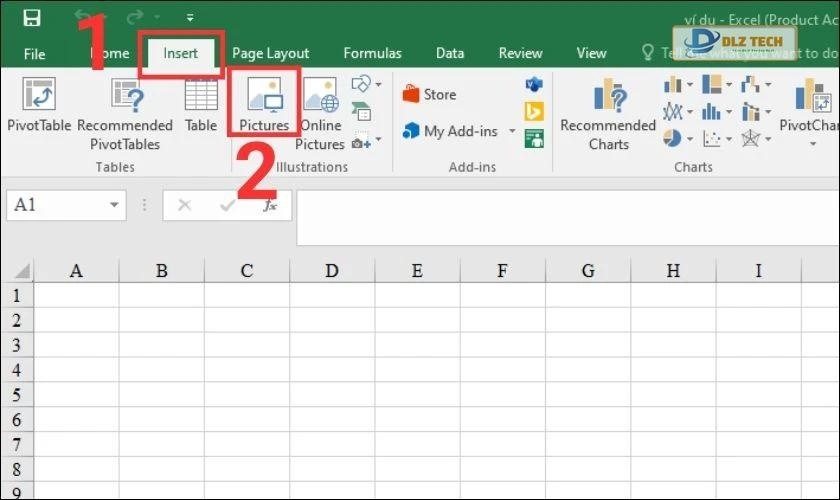Cancel the formula entry (X)
Screen dimensions: 840x500
(x=184, y=205)
